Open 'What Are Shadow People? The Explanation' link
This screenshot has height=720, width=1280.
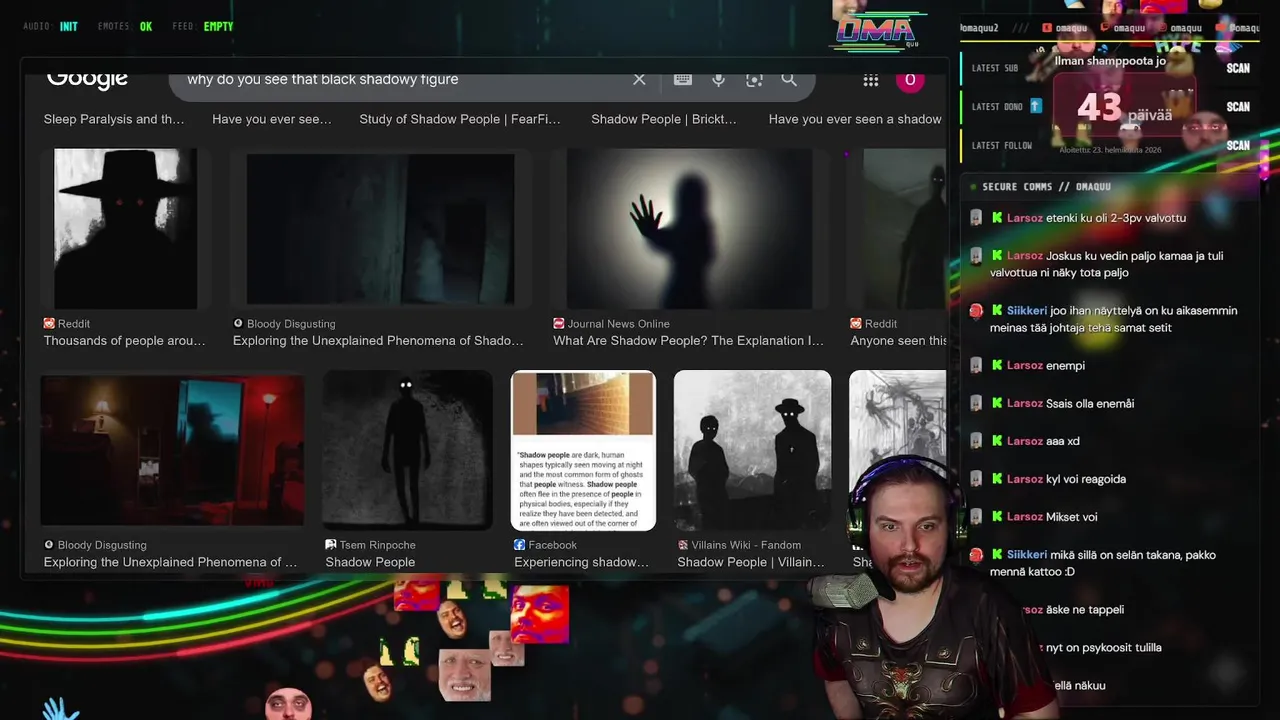[689, 341]
